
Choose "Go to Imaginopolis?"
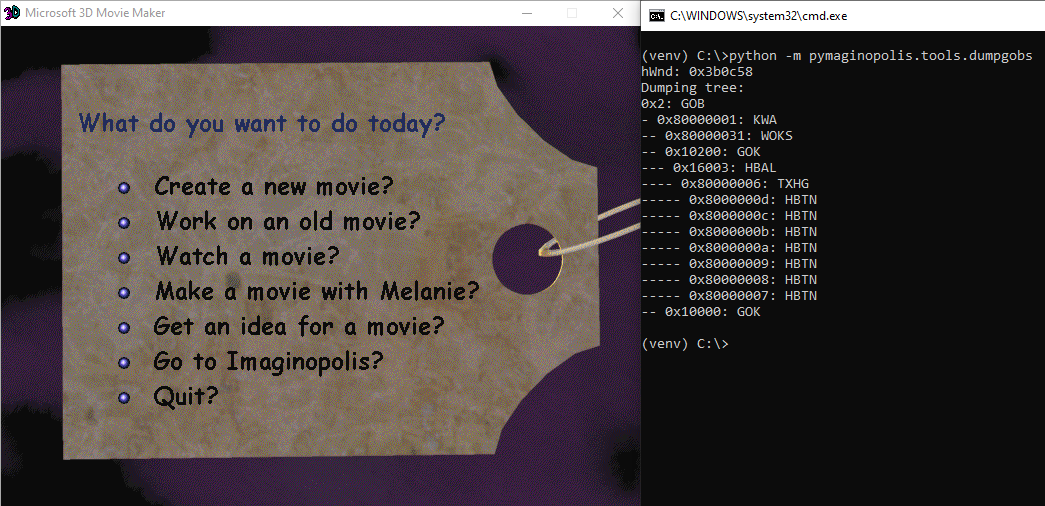click(x=269, y=361)
